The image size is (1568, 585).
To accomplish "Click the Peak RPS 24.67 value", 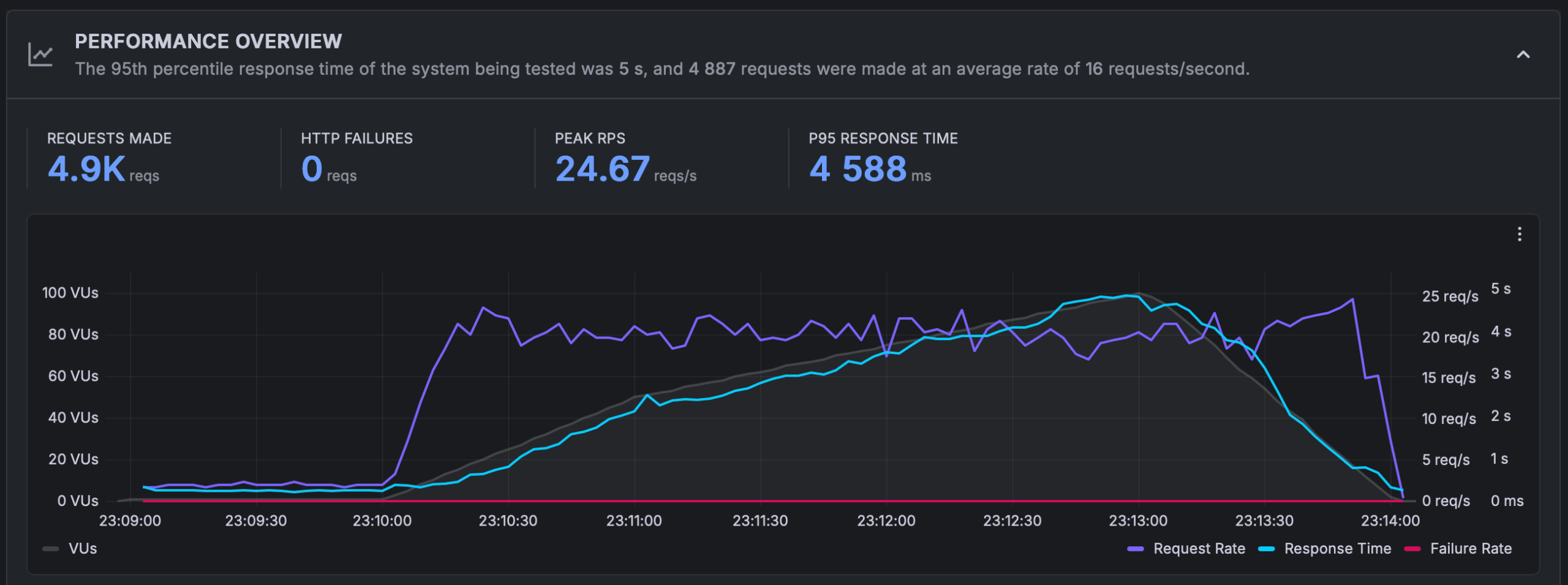I will tap(602, 169).
